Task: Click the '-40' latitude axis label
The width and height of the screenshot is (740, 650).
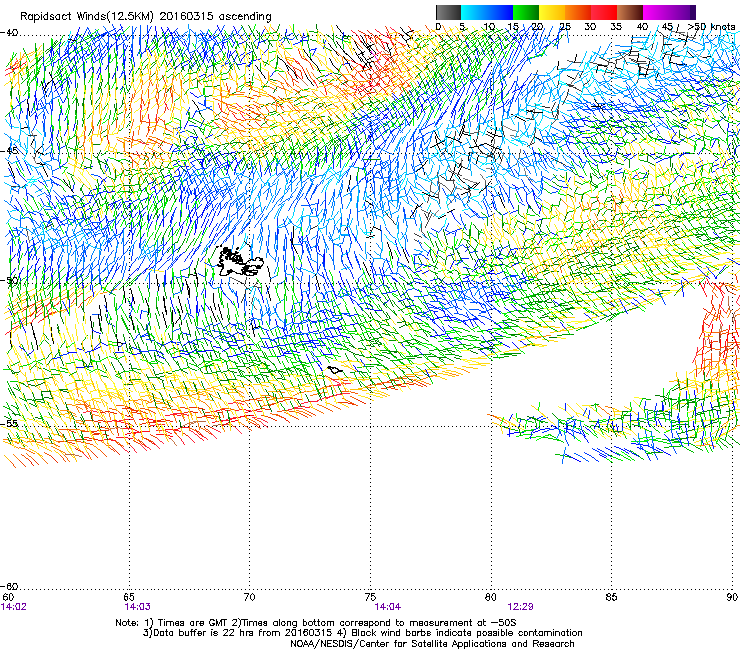Action: coord(9,33)
